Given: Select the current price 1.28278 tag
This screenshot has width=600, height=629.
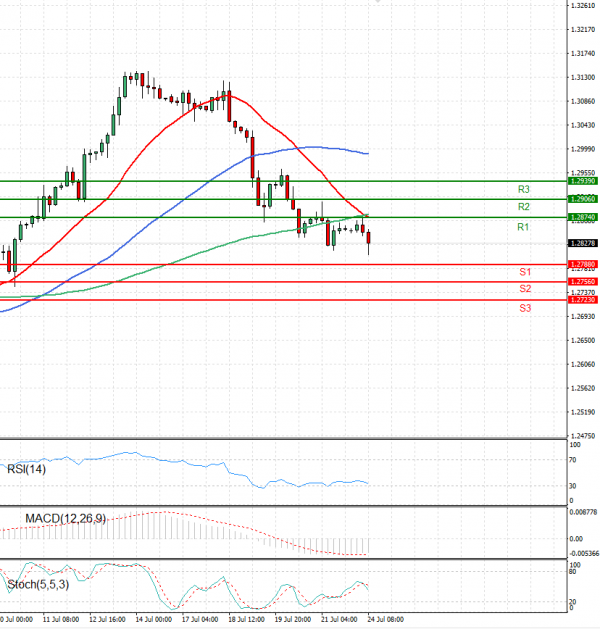Looking at the screenshot, I should [x=583, y=243].
